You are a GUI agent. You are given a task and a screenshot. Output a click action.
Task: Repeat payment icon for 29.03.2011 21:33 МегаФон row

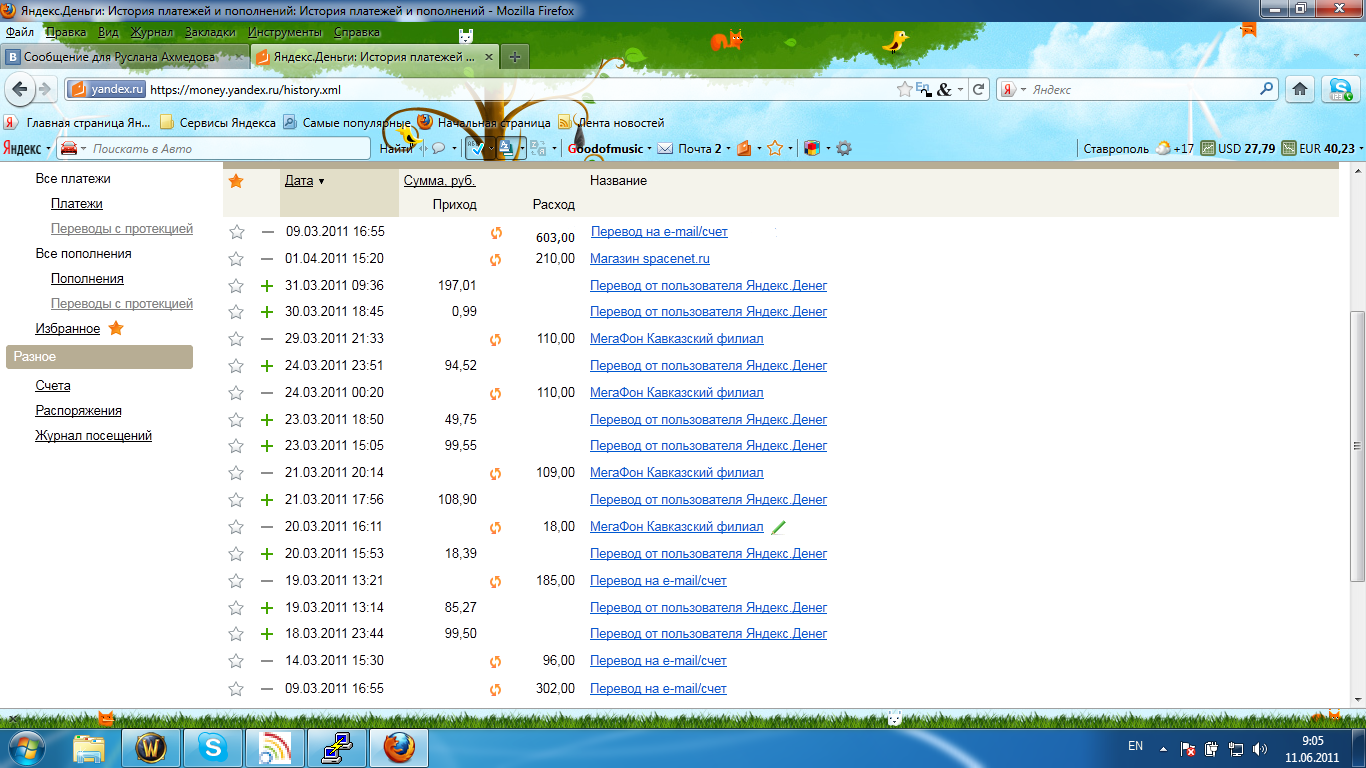495,339
